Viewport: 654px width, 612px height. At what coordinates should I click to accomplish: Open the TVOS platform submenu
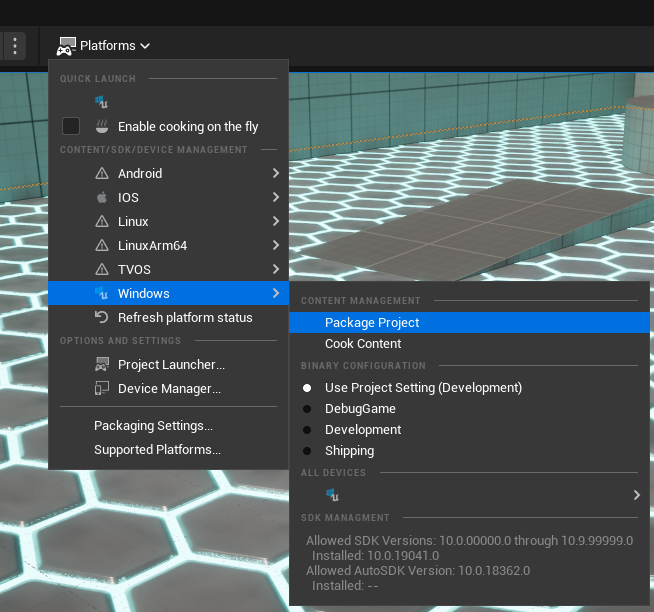click(x=168, y=269)
